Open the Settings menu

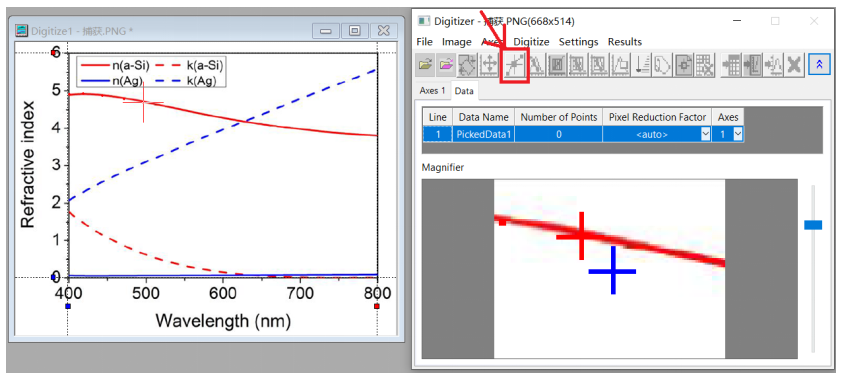pos(578,42)
